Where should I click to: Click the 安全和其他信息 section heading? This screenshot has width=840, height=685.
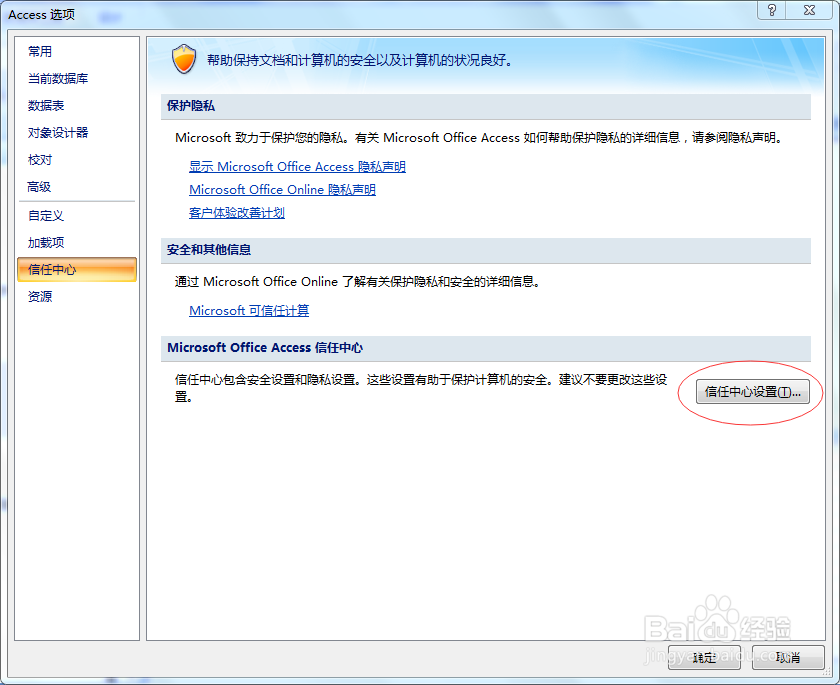(x=209, y=250)
